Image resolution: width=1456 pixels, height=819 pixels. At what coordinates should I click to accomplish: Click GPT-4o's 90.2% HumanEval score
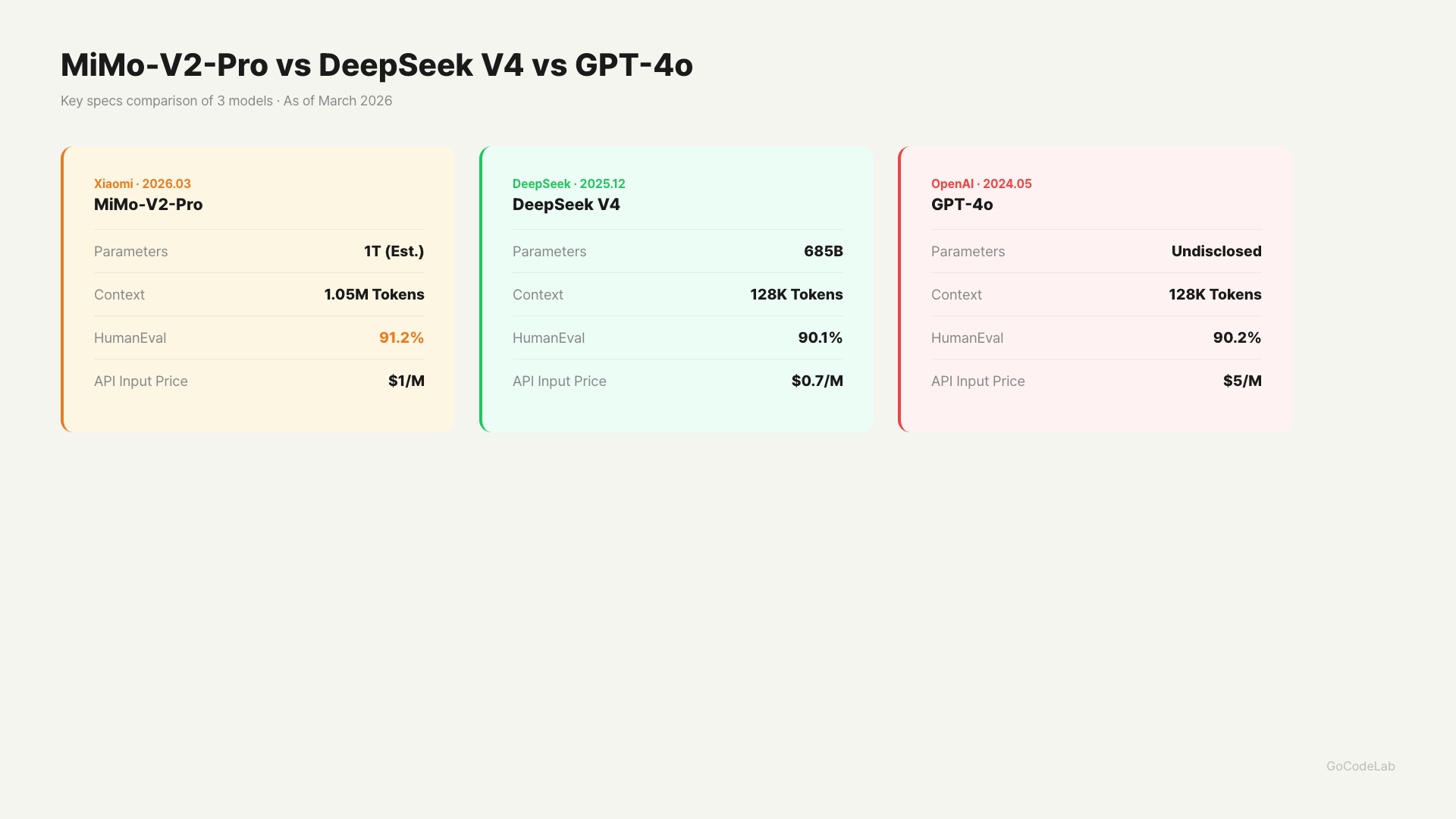click(1236, 337)
